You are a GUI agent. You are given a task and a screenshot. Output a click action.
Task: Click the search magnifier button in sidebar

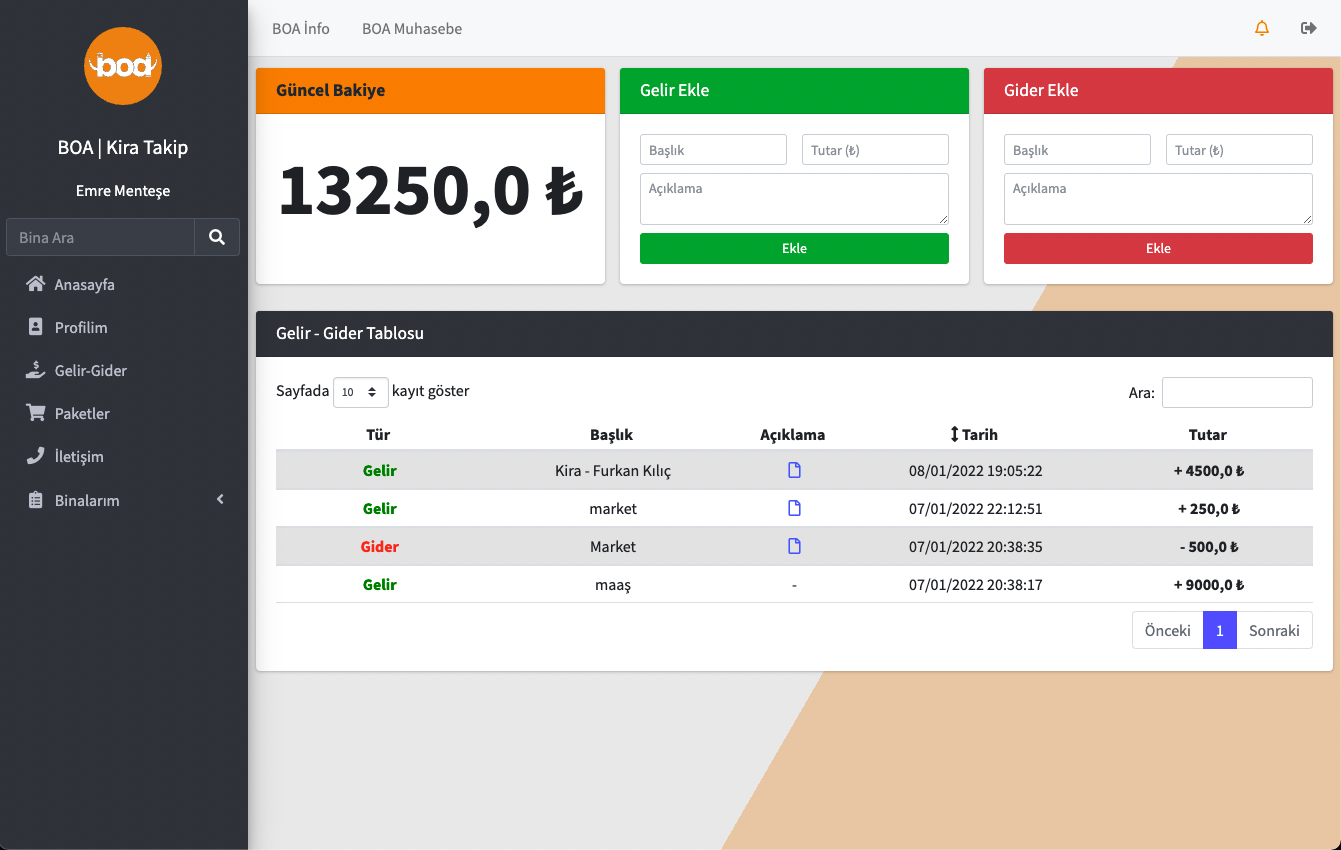click(217, 237)
